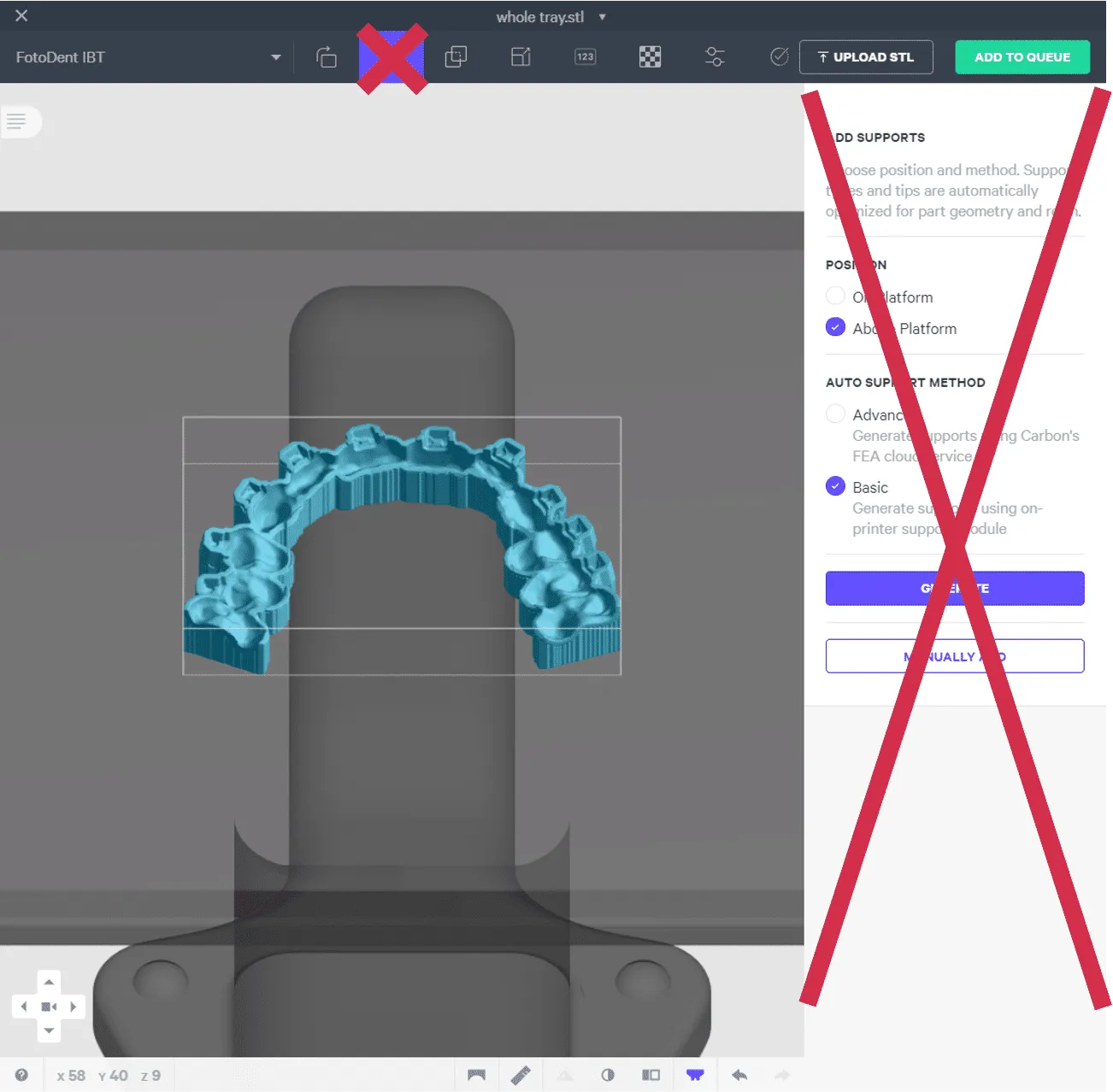
Task: Click the x 58 dimension value
Action: pos(71,1075)
